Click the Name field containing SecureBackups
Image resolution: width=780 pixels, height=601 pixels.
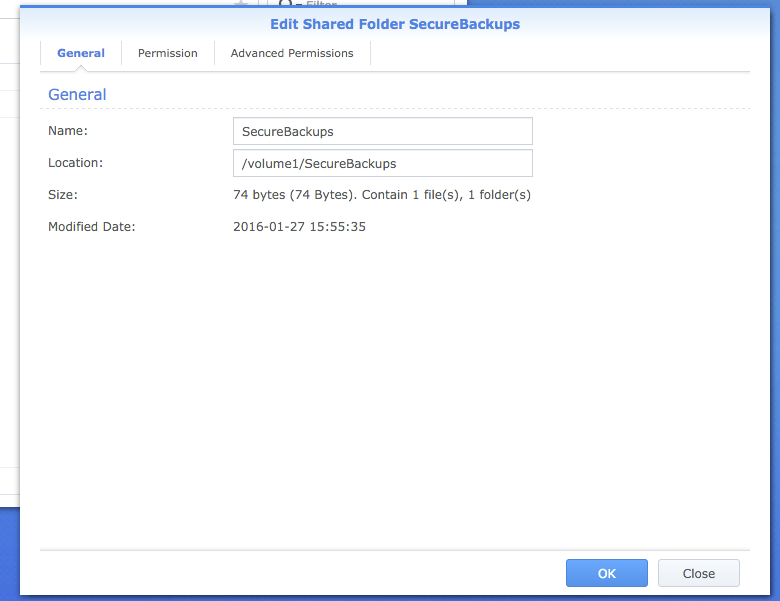(382, 131)
